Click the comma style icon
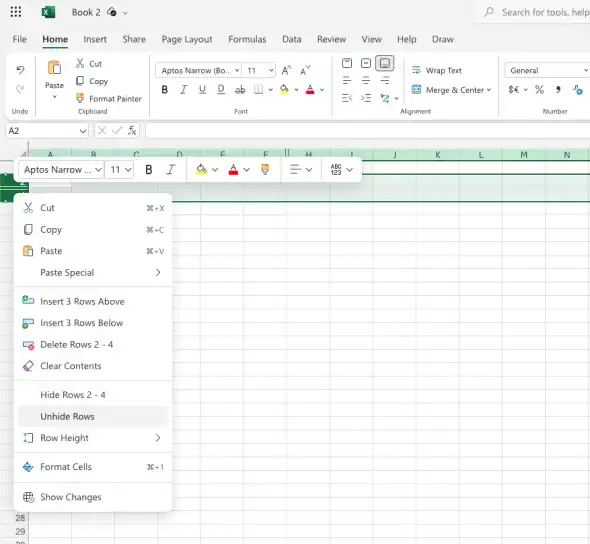The image size is (590, 544). (x=558, y=90)
